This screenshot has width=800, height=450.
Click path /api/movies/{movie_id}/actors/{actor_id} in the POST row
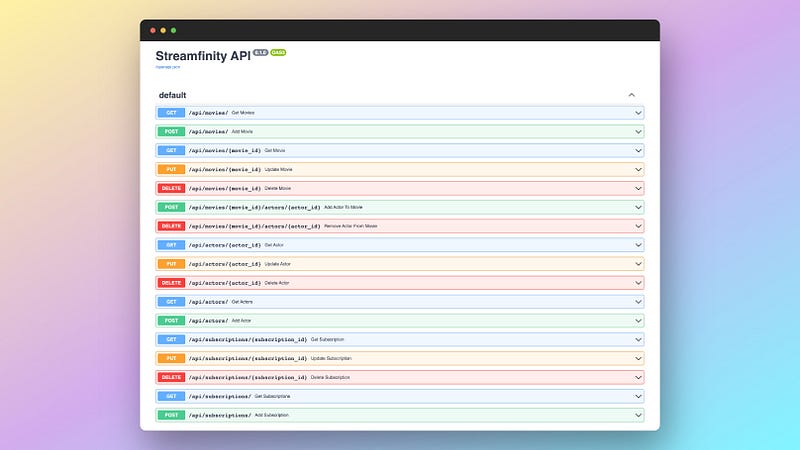pyautogui.click(x=255, y=208)
